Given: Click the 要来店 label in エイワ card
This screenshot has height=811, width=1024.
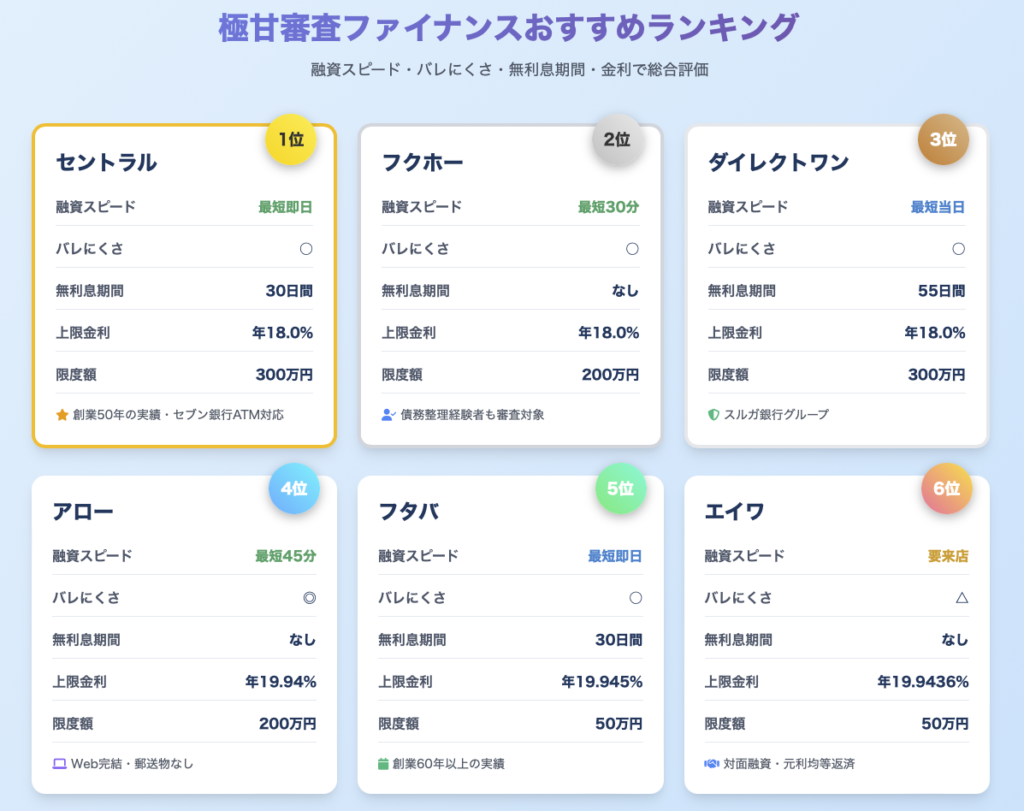Looking at the screenshot, I should click(945, 556).
